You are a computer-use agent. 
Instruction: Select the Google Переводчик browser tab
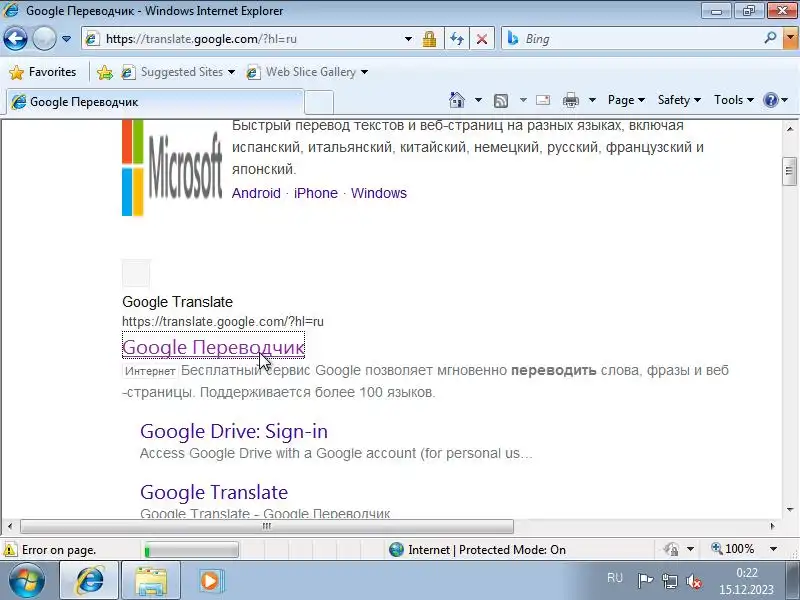155,102
